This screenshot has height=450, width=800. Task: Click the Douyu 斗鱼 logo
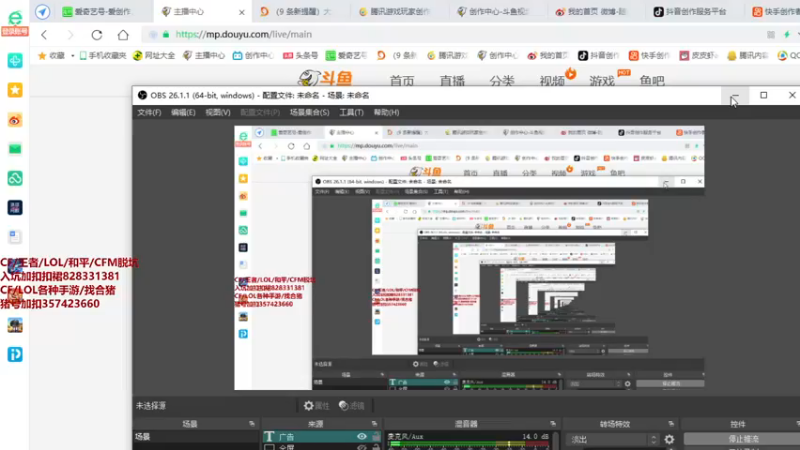coord(326,78)
